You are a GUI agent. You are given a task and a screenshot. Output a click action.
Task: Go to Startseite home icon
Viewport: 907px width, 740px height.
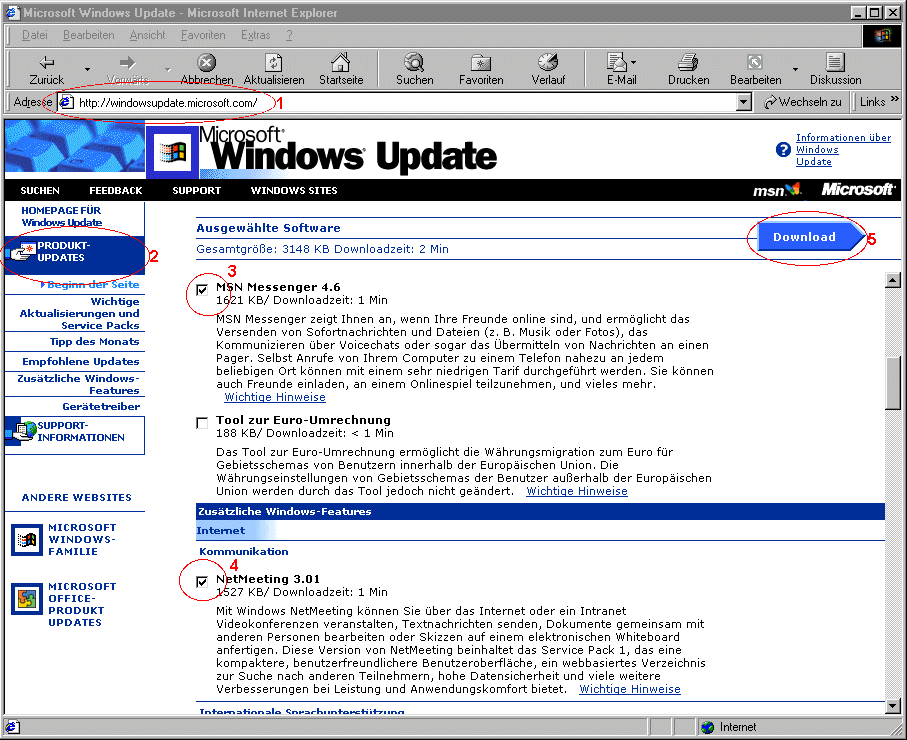point(341,62)
